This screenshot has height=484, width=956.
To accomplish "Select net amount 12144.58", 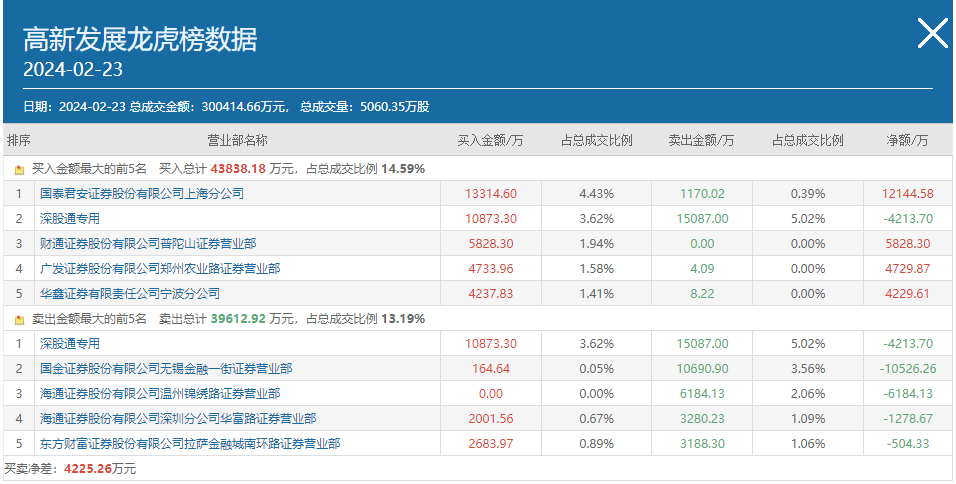I will [908, 194].
